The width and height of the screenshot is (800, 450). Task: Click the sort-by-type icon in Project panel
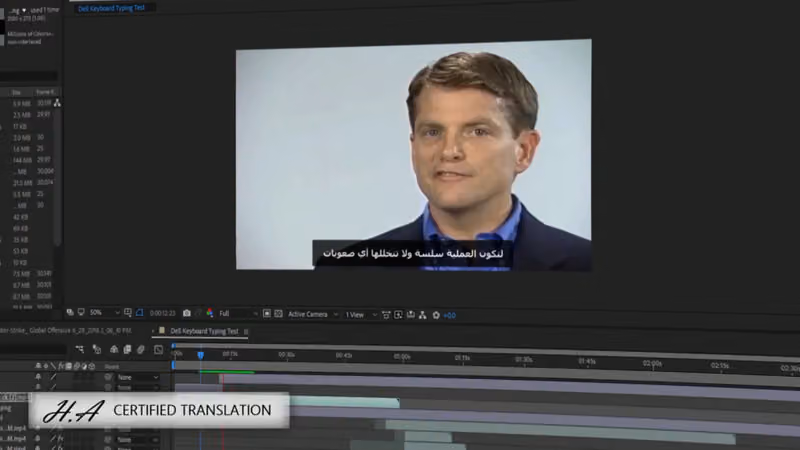pos(57,103)
